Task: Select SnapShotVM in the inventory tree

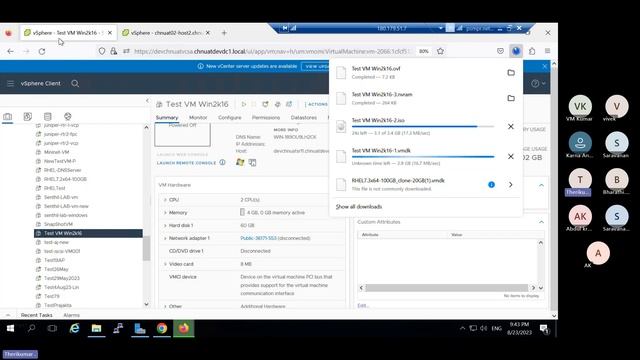Action: click(x=58, y=224)
